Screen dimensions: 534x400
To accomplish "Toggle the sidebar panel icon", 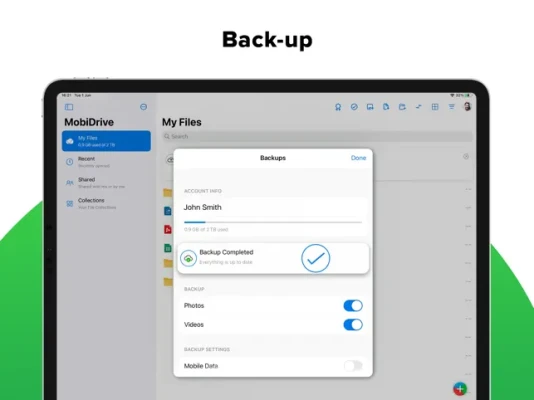I will tap(69, 107).
